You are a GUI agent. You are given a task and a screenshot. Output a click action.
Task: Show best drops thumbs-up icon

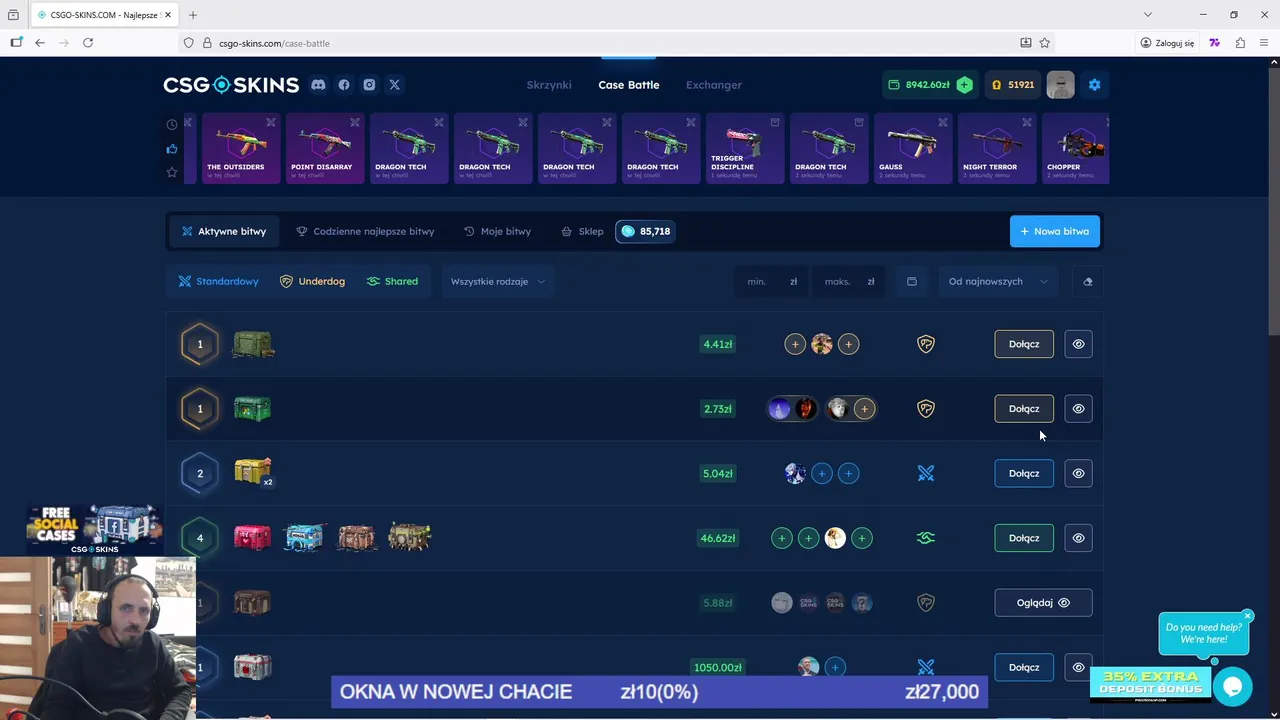click(172, 149)
